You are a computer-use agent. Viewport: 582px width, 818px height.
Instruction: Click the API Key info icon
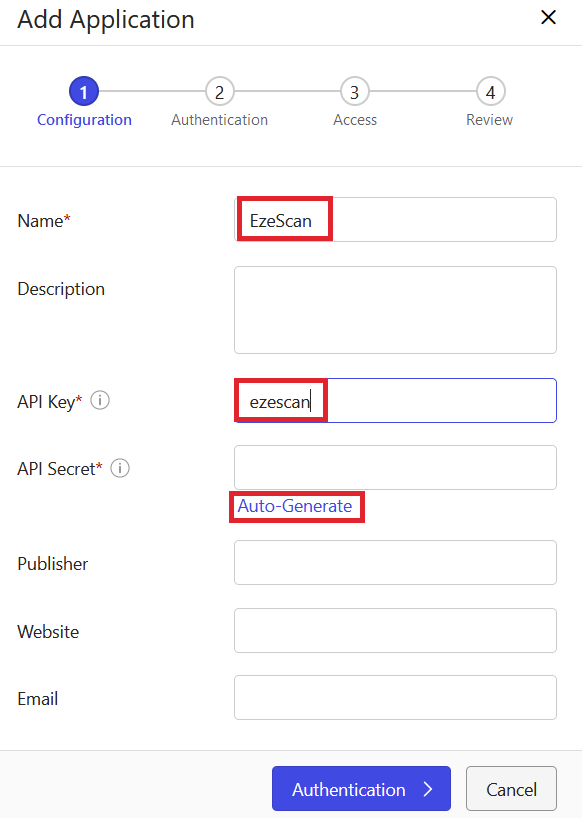(x=100, y=401)
